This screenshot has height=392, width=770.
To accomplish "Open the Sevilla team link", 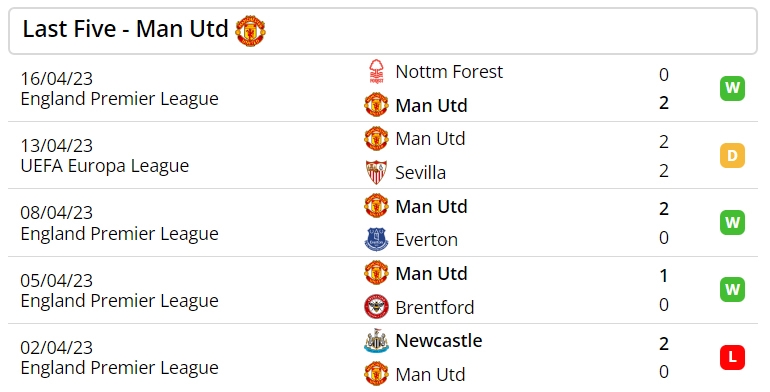I will click(x=420, y=173).
